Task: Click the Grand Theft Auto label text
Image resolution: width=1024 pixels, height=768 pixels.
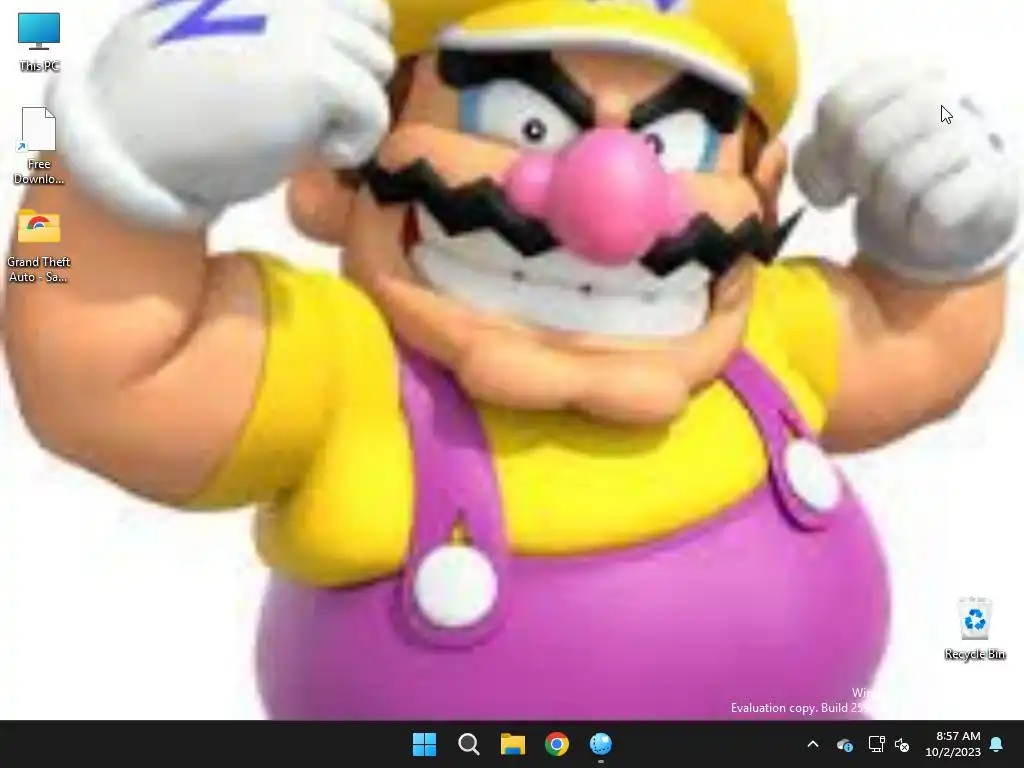Action: [x=39, y=269]
